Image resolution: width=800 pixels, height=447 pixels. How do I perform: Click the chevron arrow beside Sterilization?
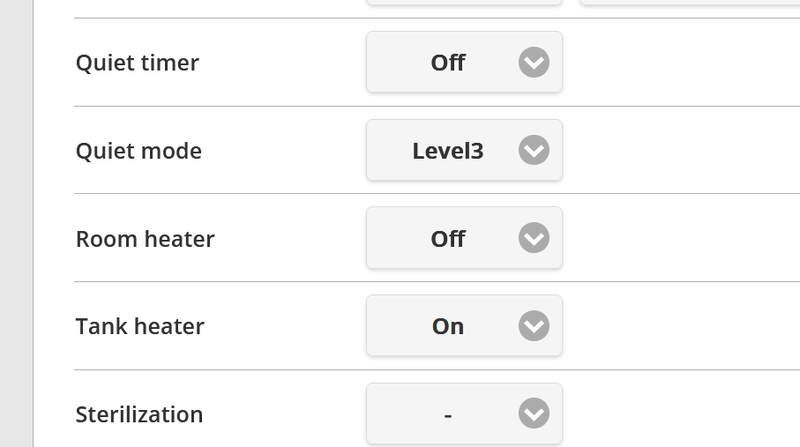pyautogui.click(x=534, y=413)
